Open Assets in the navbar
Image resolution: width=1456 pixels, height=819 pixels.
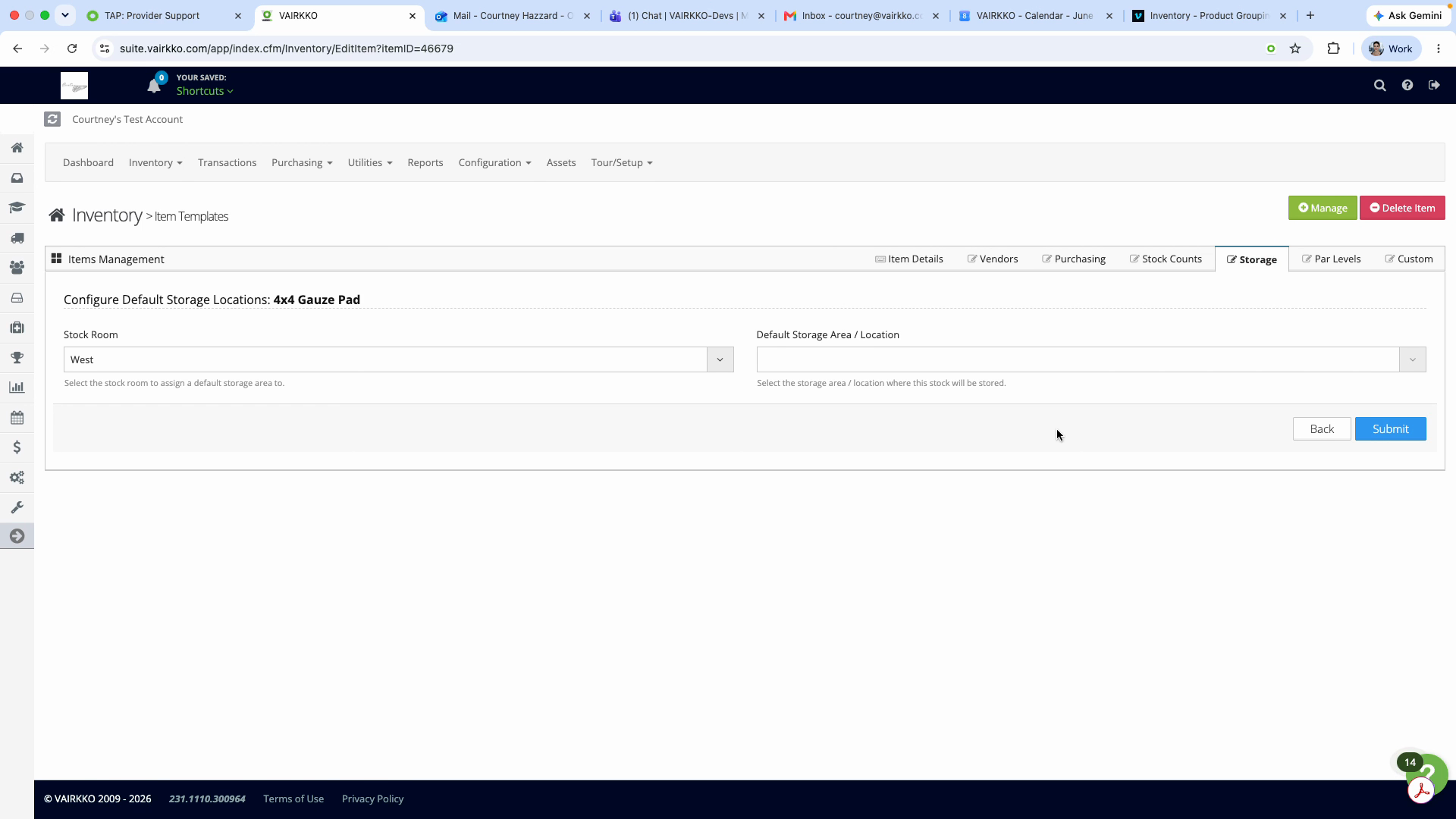(560, 162)
